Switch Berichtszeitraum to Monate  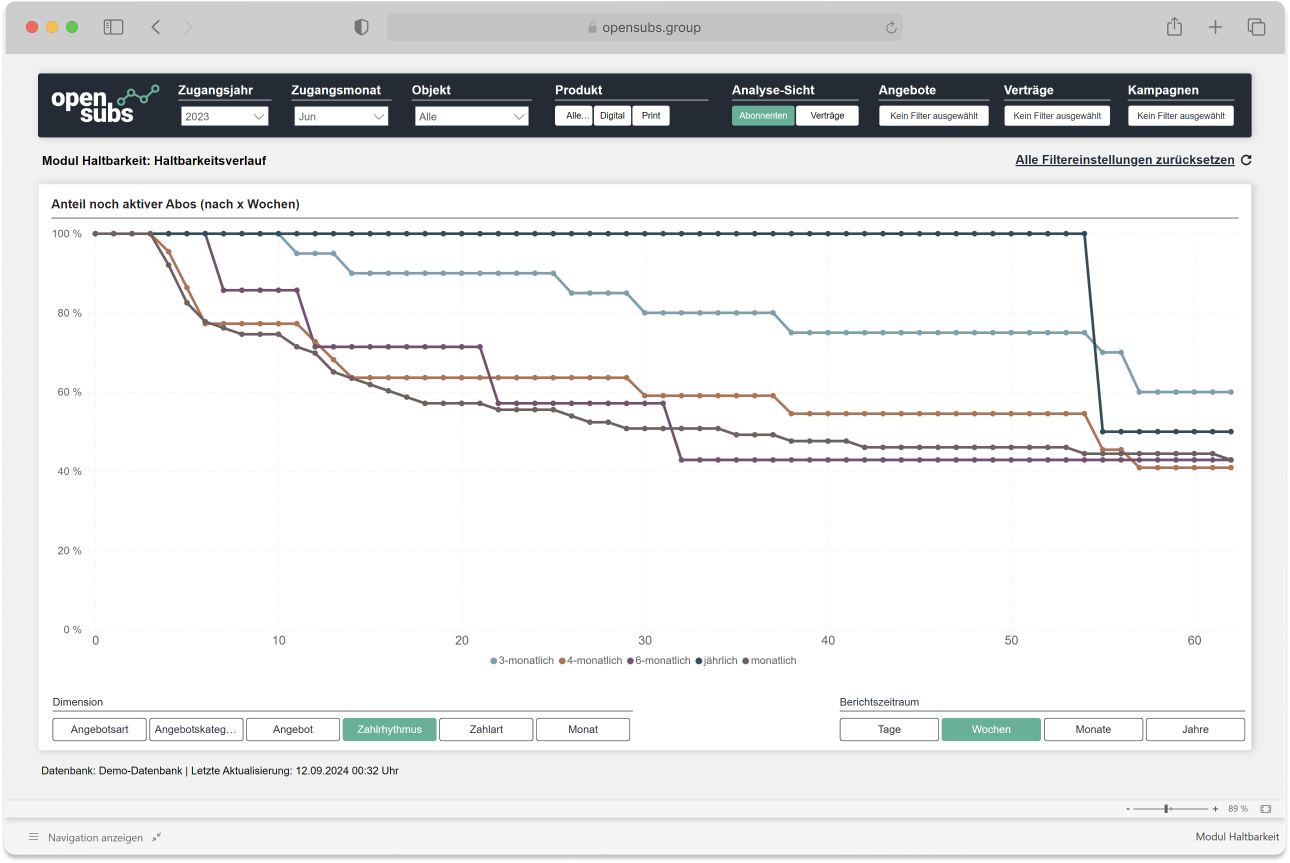pyautogui.click(x=1093, y=729)
